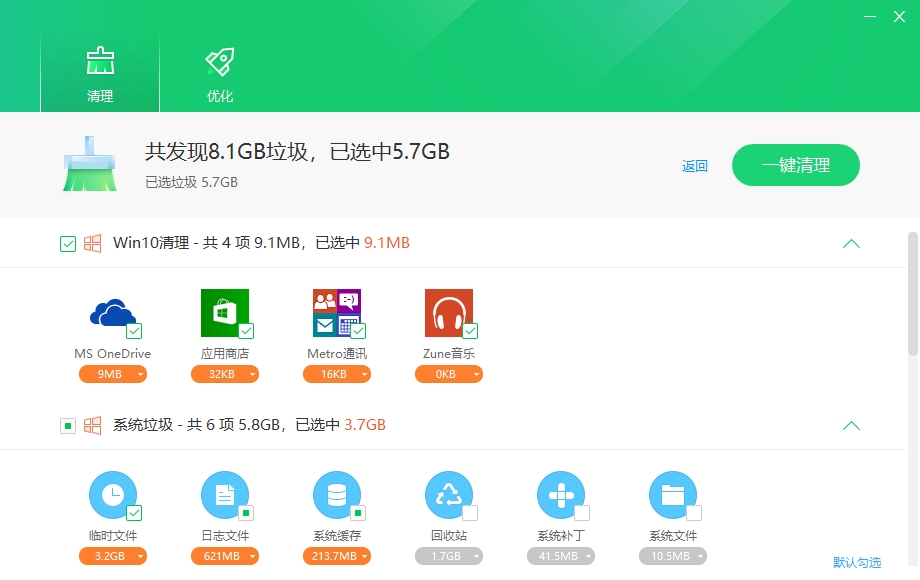920x580 pixels.
Task: Uncheck the 应用商店 checkbox
Action: click(246, 331)
